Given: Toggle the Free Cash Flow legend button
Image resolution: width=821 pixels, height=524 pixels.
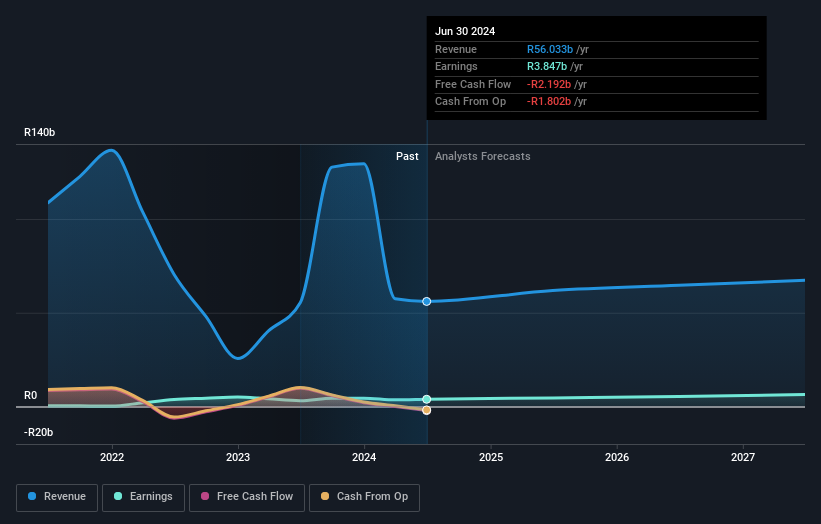Looking at the screenshot, I should click(247, 497).
